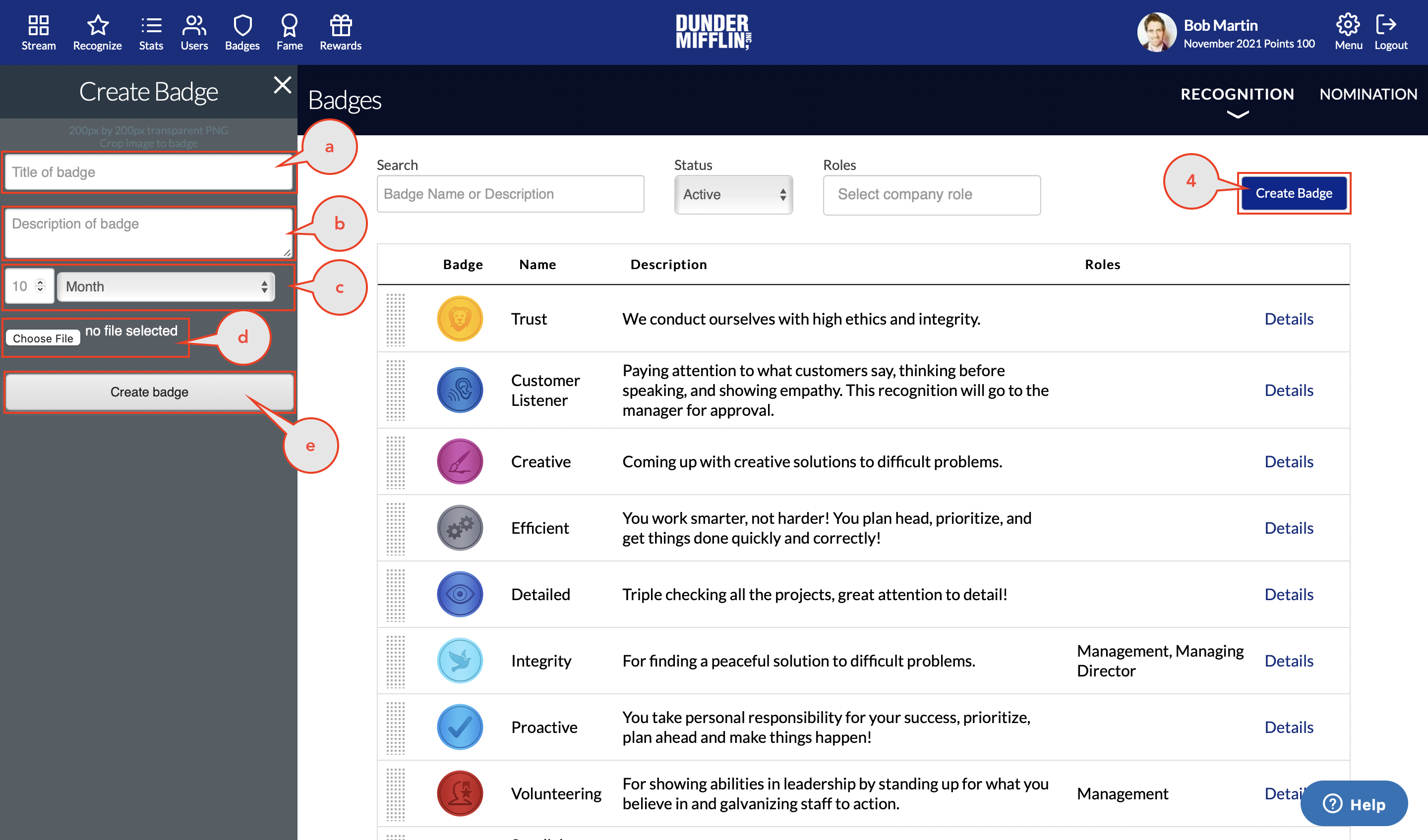
Task: Increment the badge duration stepper
Action: click(x=39, y=281)
